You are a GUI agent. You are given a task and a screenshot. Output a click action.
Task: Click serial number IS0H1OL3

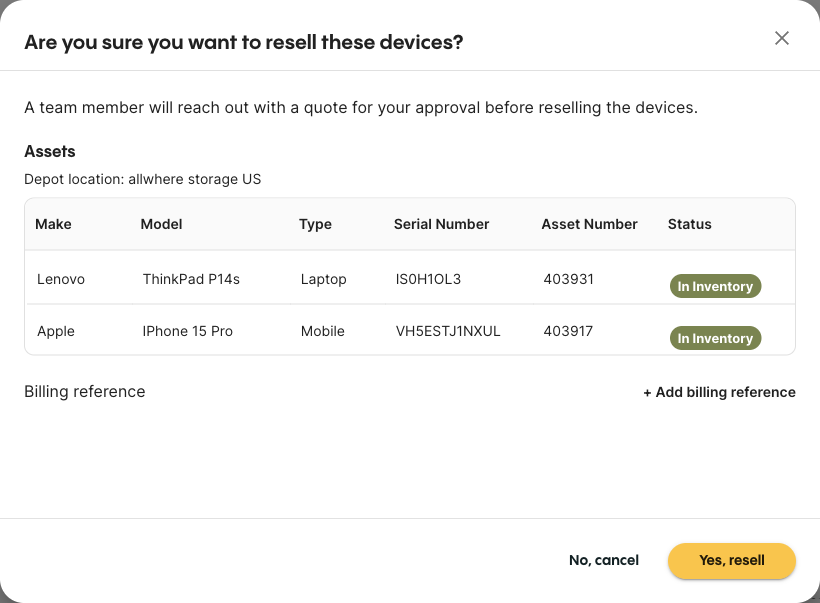point(428,279)
